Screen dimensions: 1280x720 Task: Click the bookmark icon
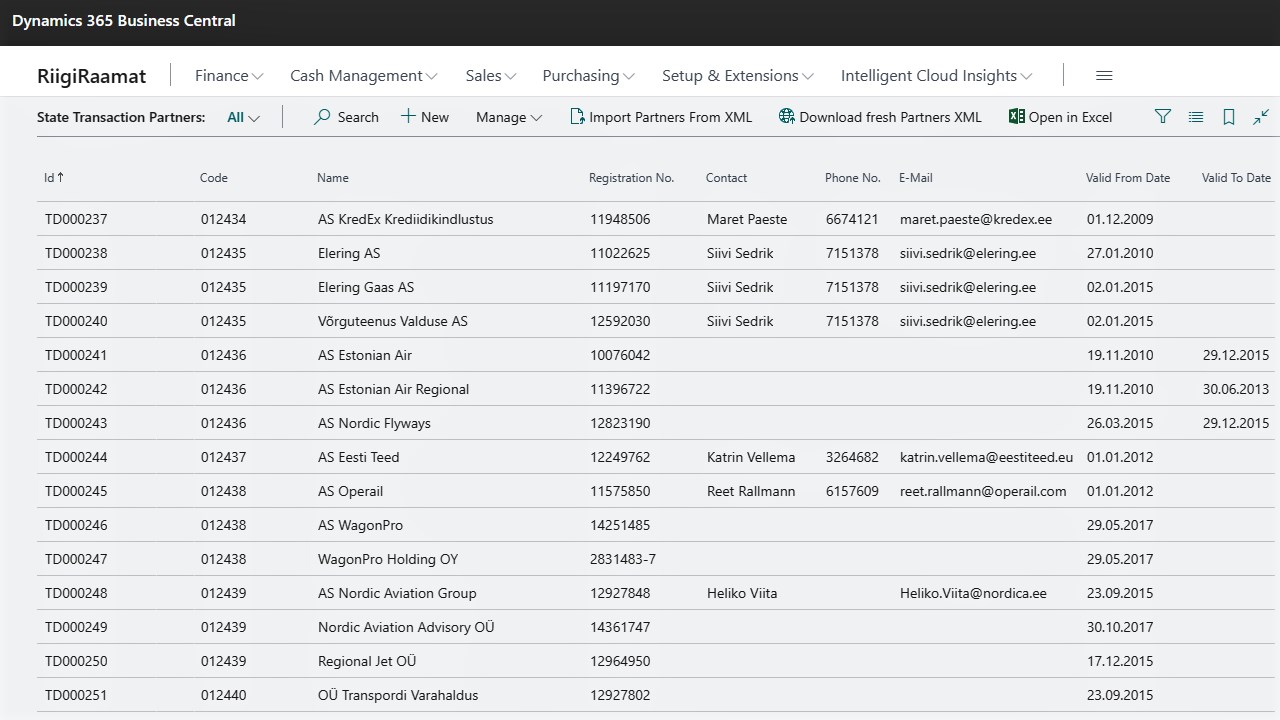[1229, 117]
